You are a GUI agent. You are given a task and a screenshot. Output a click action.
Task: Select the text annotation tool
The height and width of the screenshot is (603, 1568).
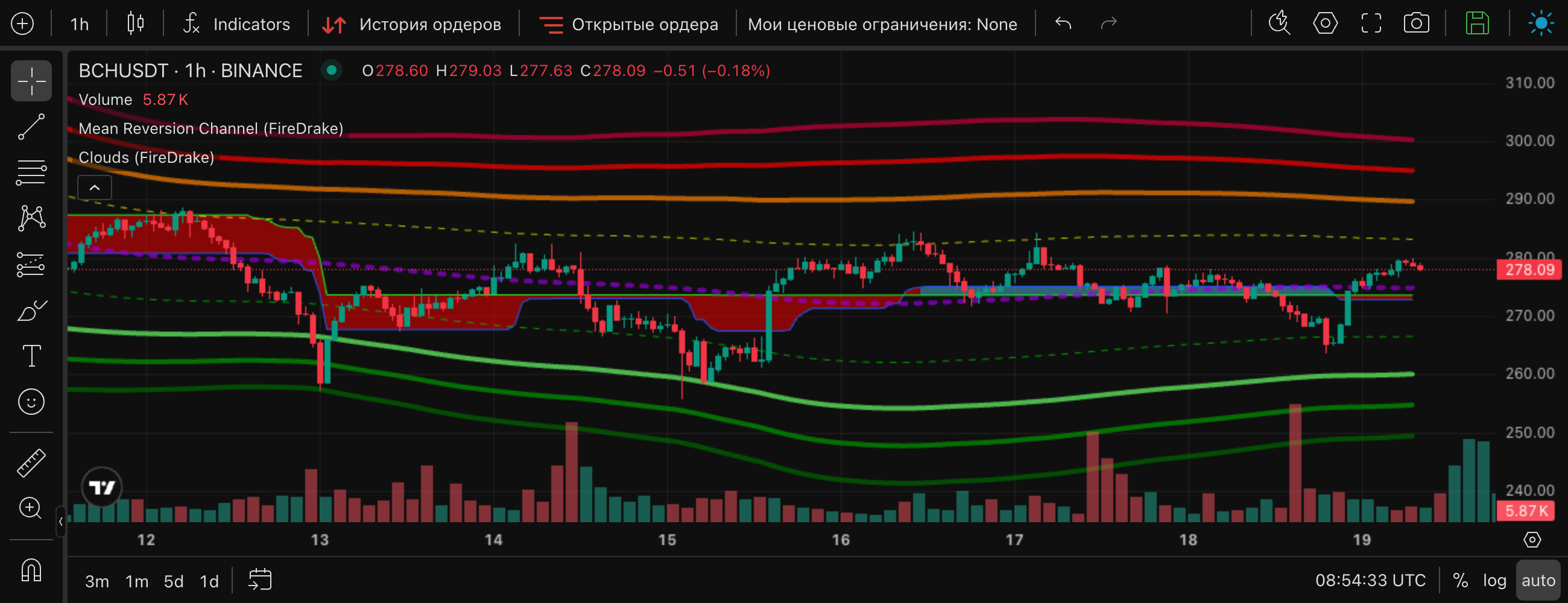click(31, 356)
